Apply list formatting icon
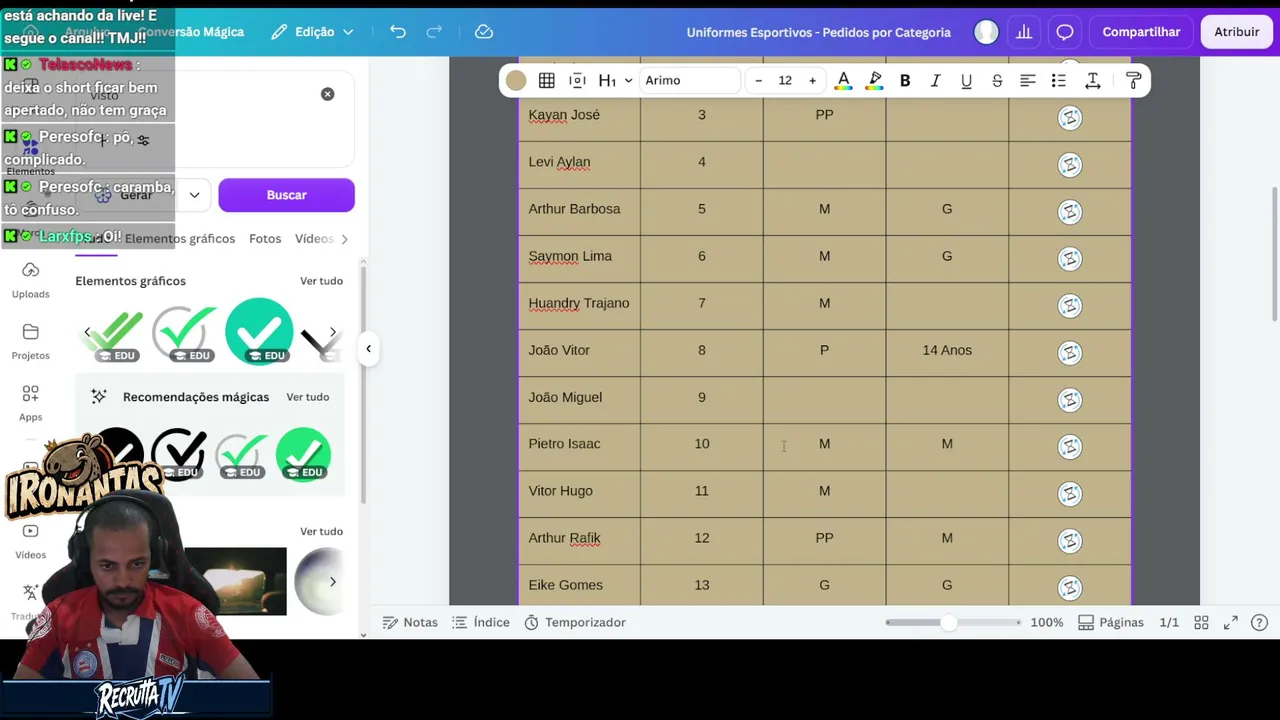 [1059, 80]
